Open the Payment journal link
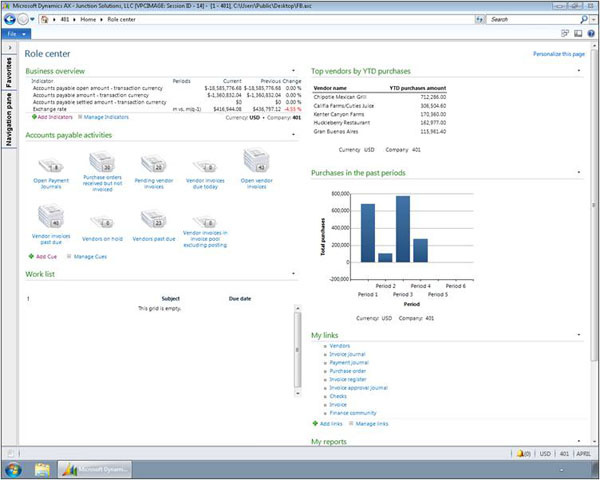This screenshot has width=600, height=480. [x=349, y=362]
